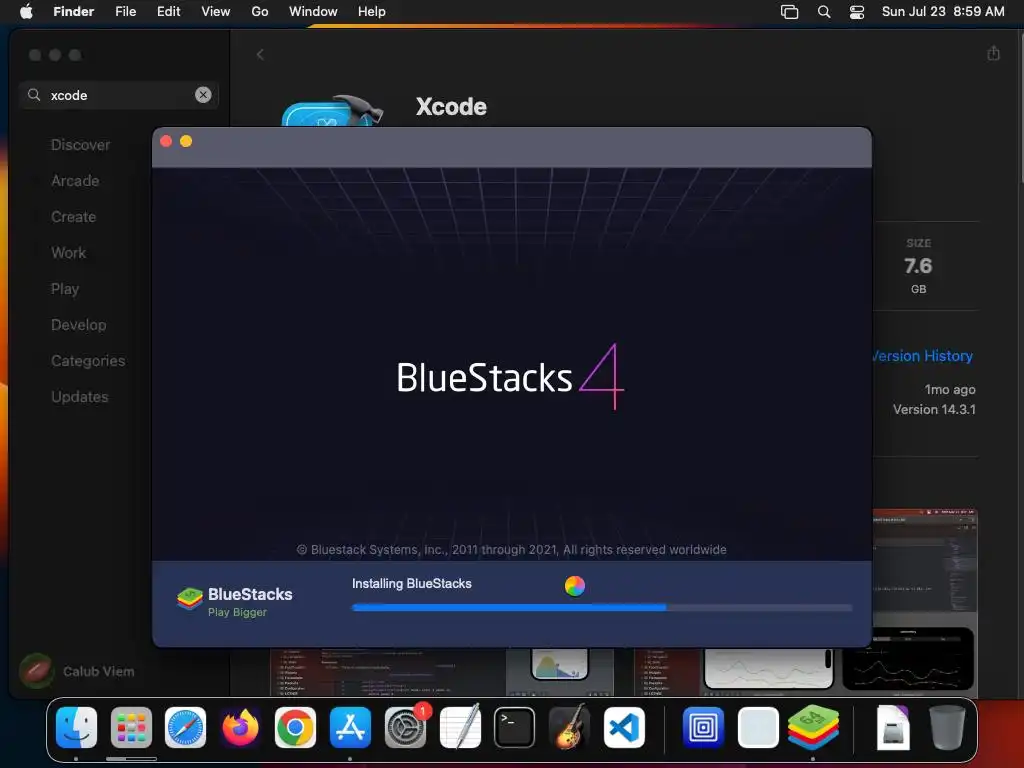Open Google Chrome in the dock

[x=295, y=728]
